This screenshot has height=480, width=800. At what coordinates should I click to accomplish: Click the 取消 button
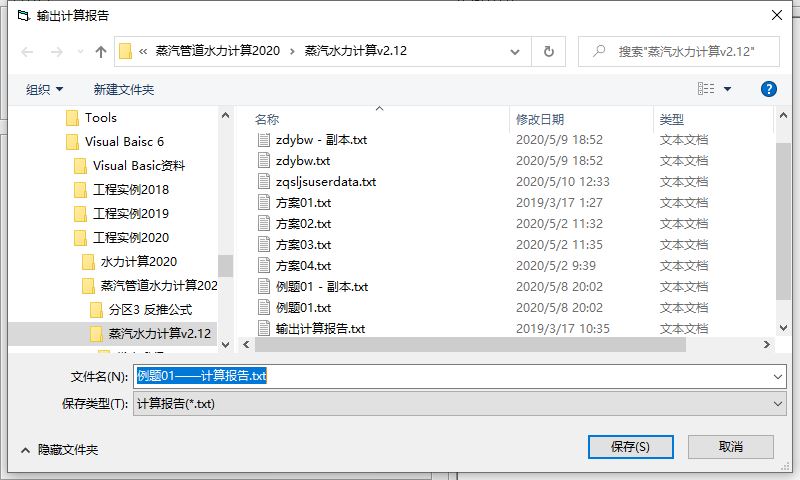click(730, 446)
